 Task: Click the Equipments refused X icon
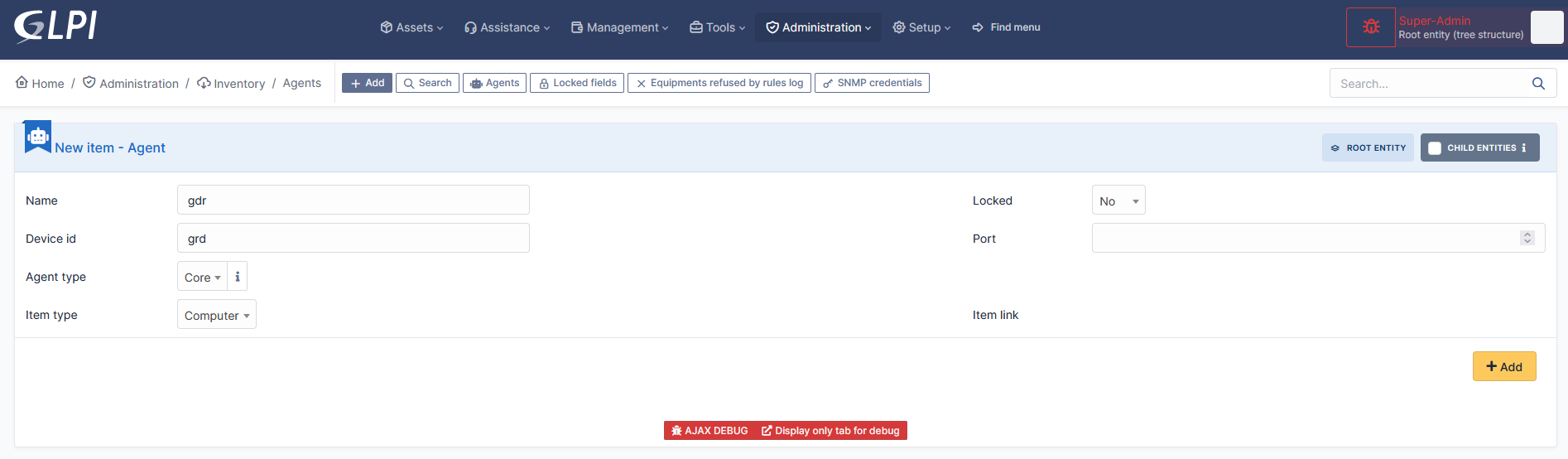[641, 84]
